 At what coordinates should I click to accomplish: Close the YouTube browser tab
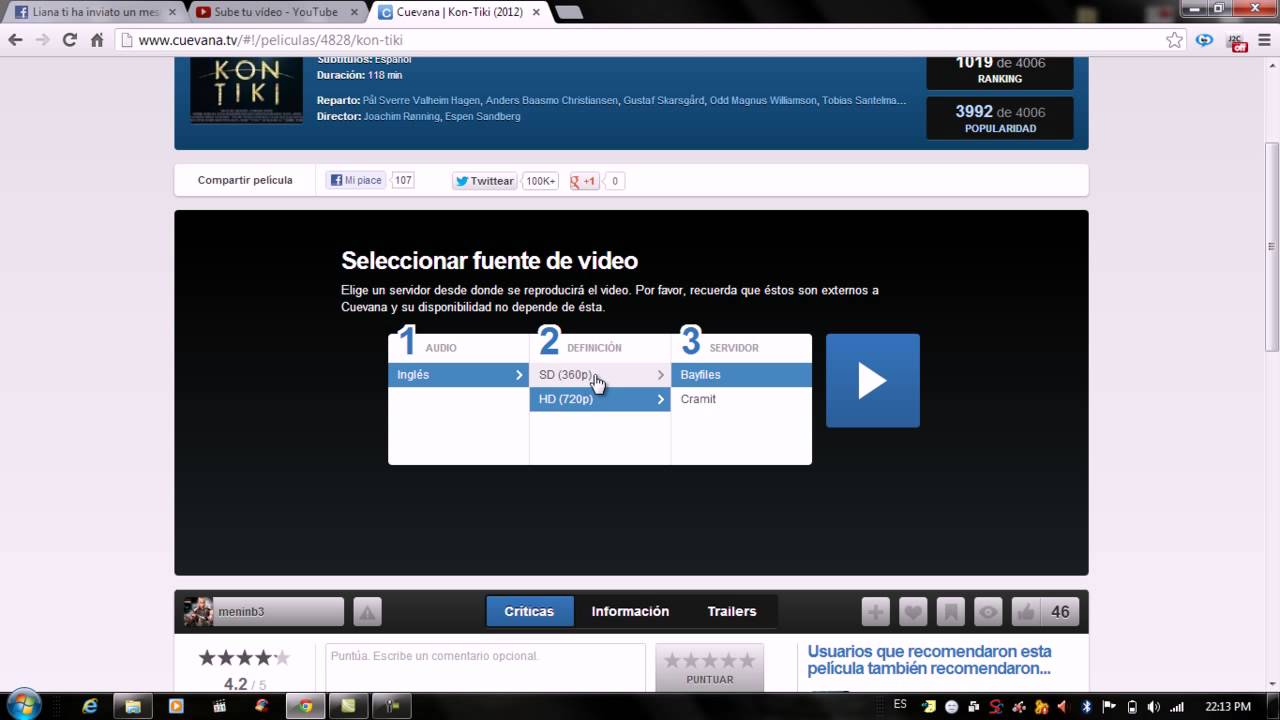[x=353, y=12]
